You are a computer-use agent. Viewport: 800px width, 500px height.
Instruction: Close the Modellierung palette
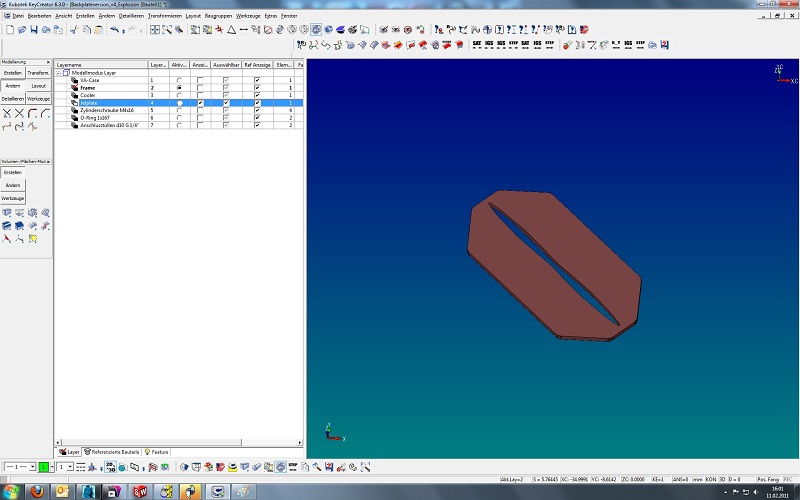[x=48, y=62]
